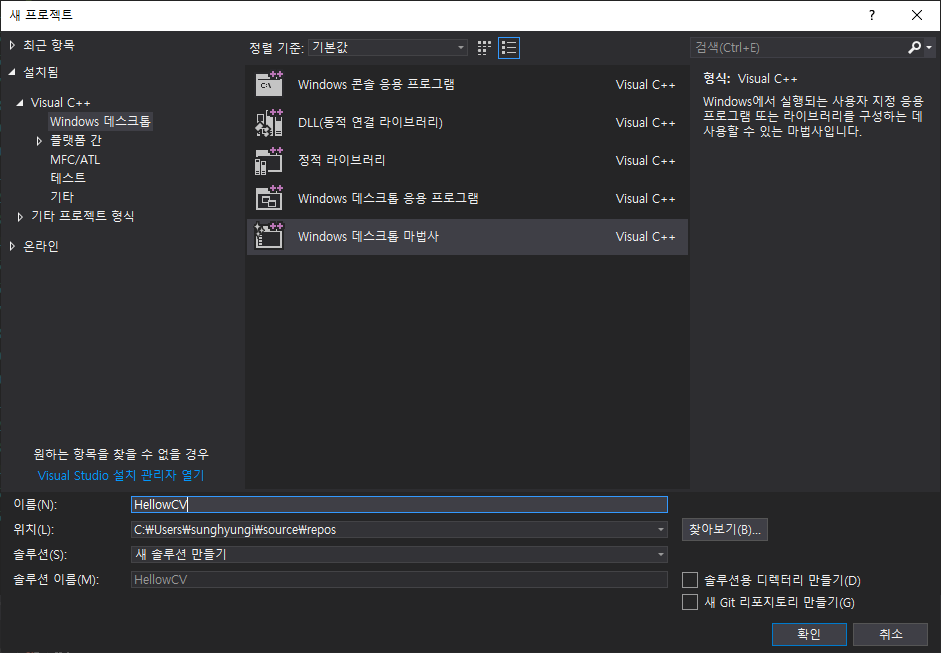Image resolution: width=941 pixels, height=653 pixels.
Task: Select 기타 category in the tree
Action: (62, 197)
